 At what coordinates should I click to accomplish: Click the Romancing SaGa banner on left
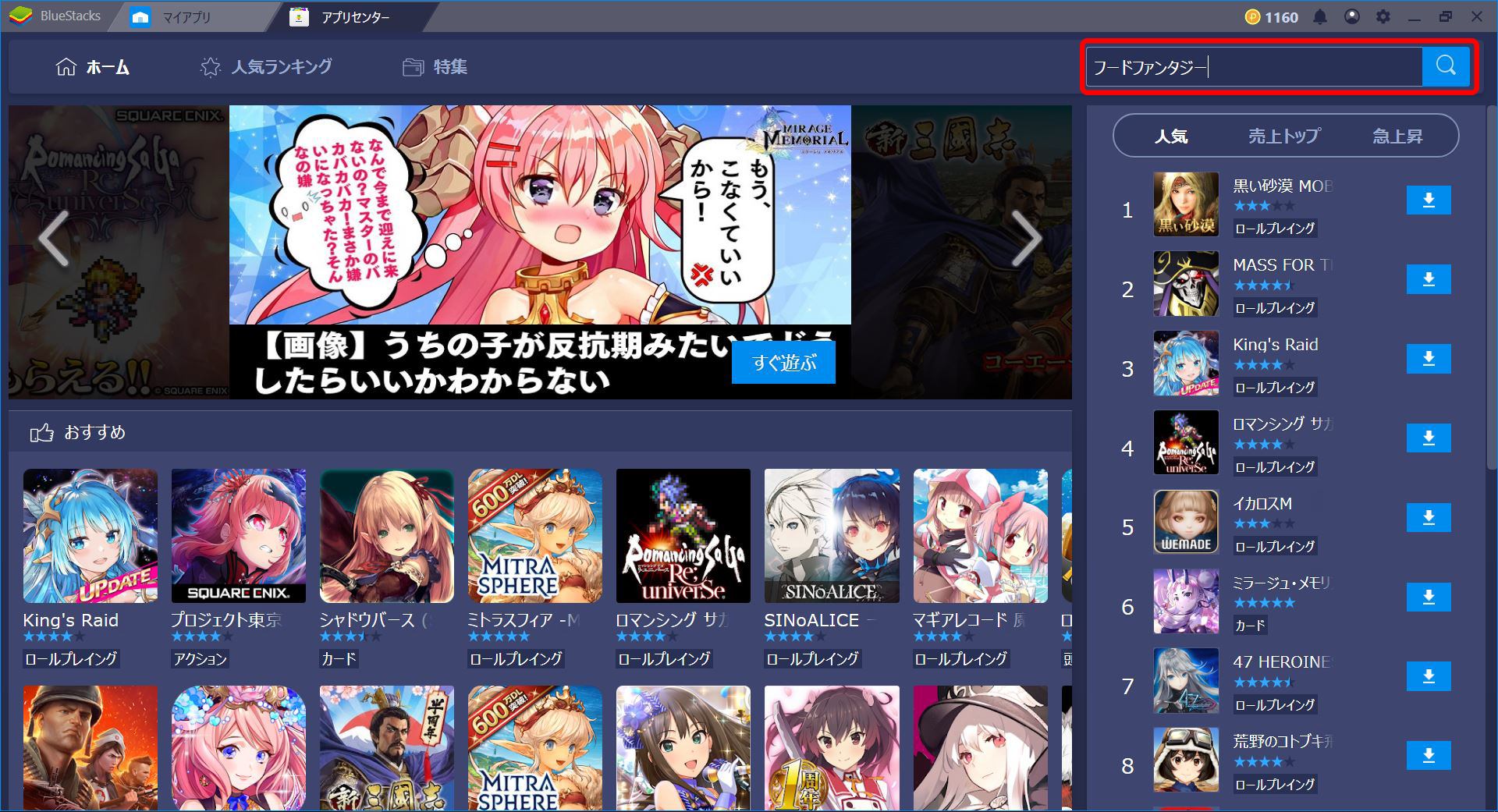[x=119, y=252]
